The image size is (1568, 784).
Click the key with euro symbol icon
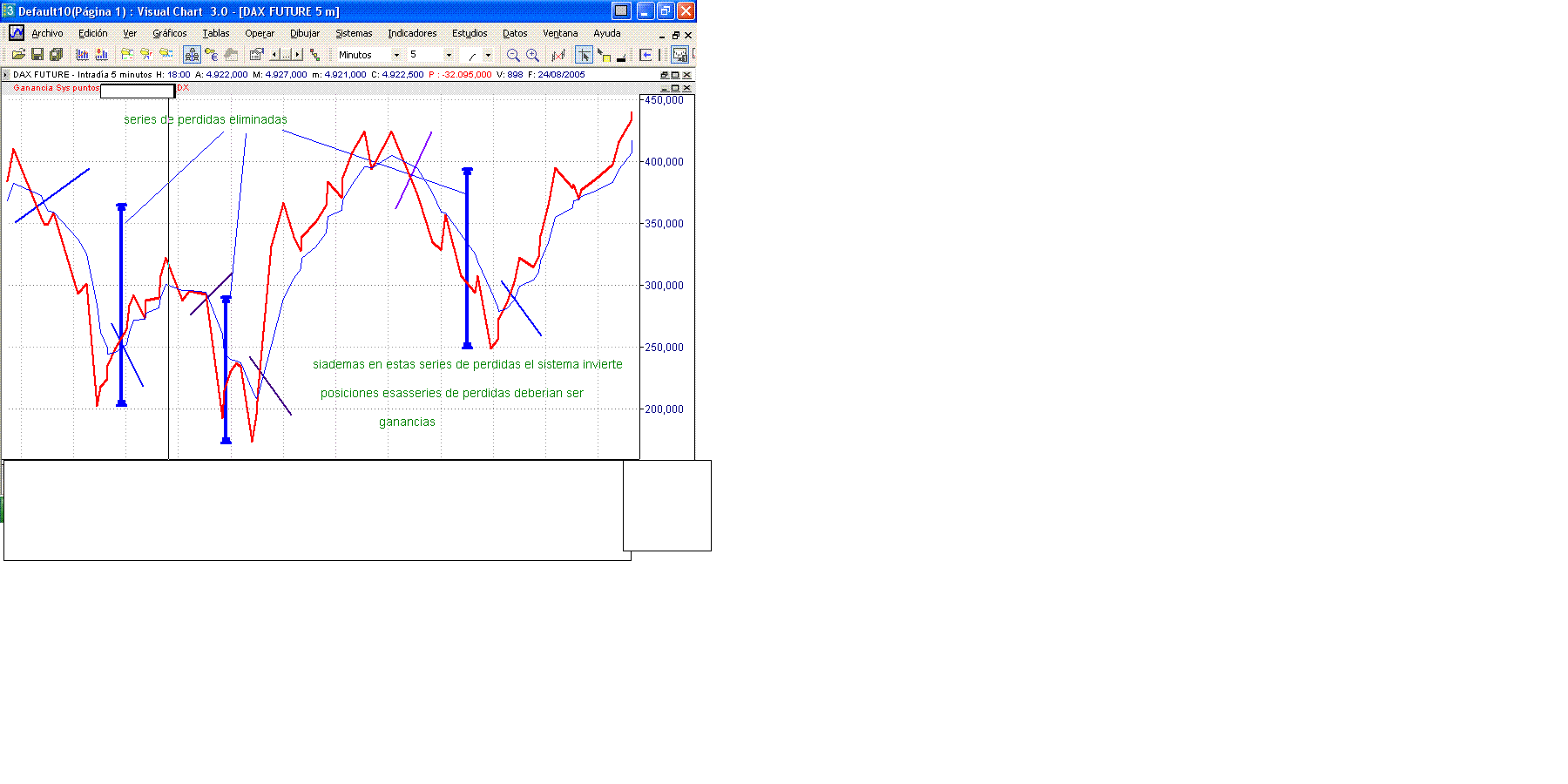[211, 54]
